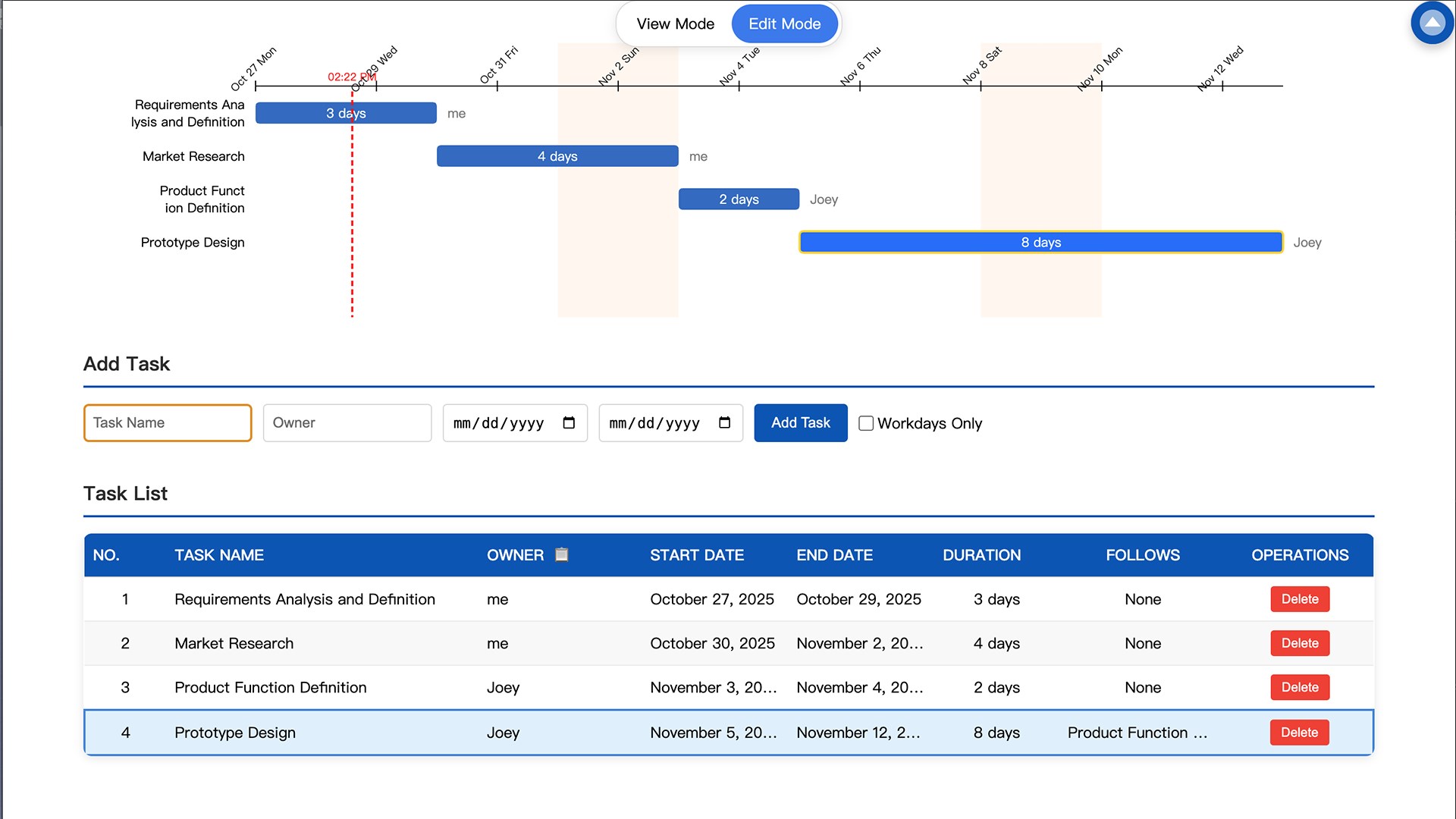Focus the Task Name input field

point(168,423)
